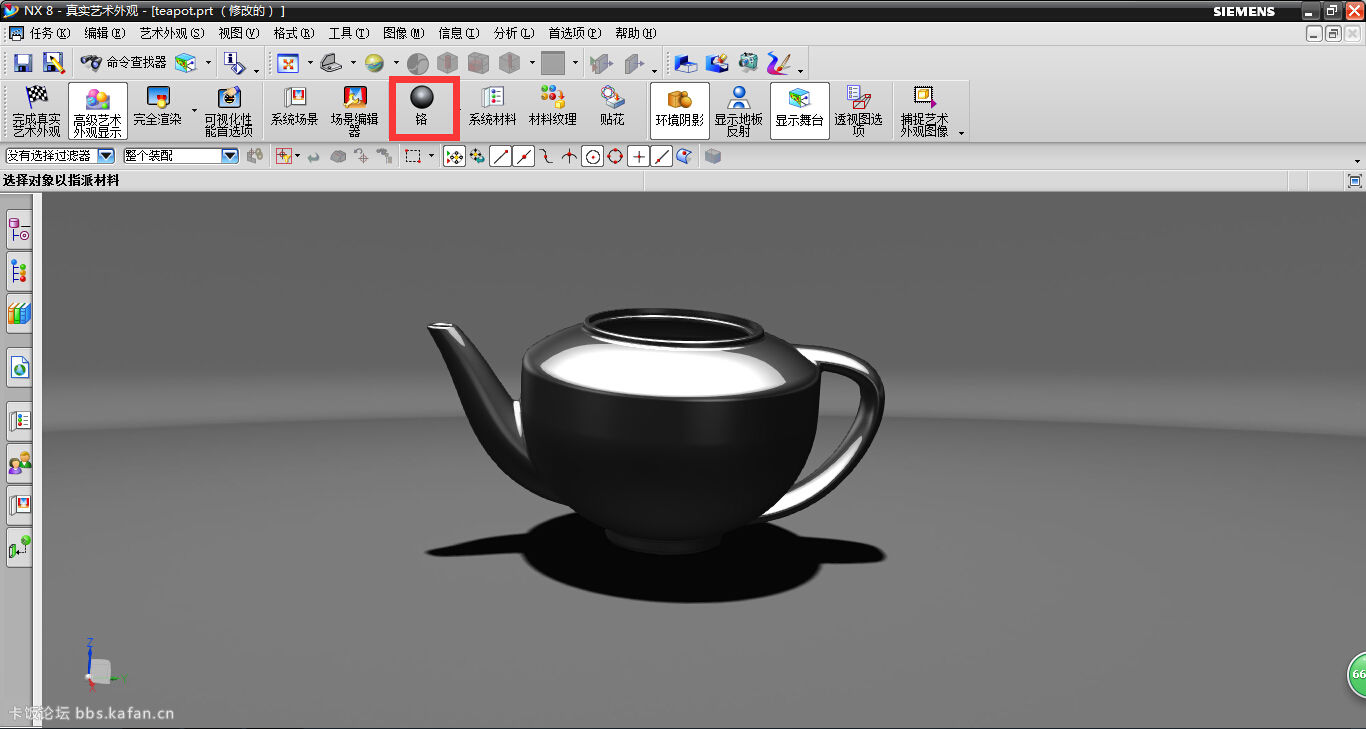Open the 信息 menu
1366x729 pixels.
[x=458, y=33]
